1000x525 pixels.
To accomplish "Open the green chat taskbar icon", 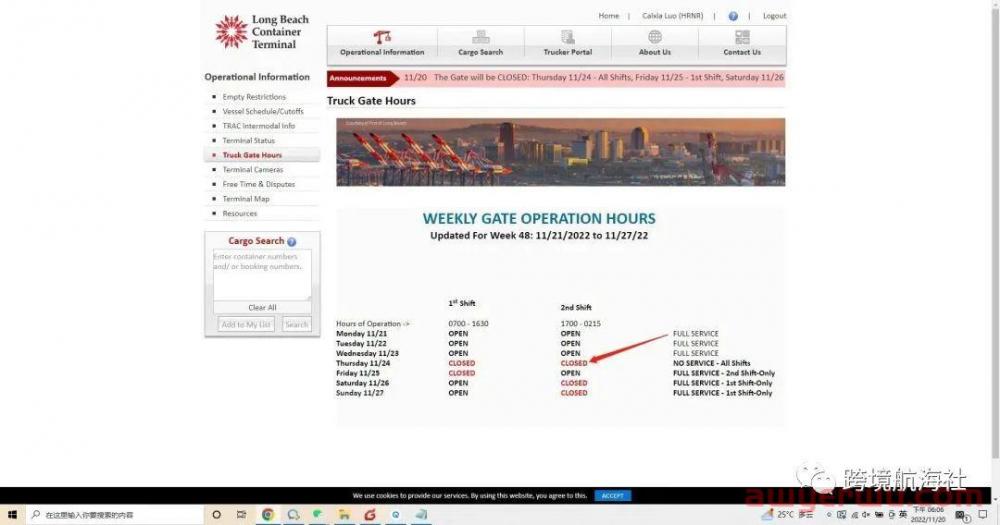I will (x=318, y=515).
